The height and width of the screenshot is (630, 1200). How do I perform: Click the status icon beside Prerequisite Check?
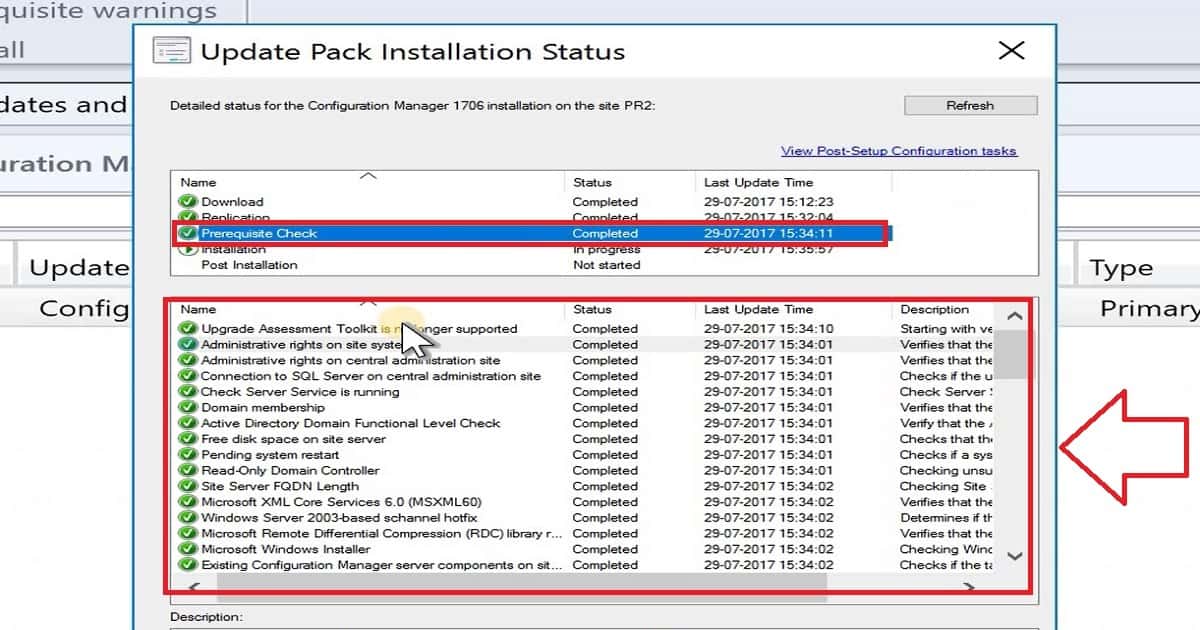[188, 233]
